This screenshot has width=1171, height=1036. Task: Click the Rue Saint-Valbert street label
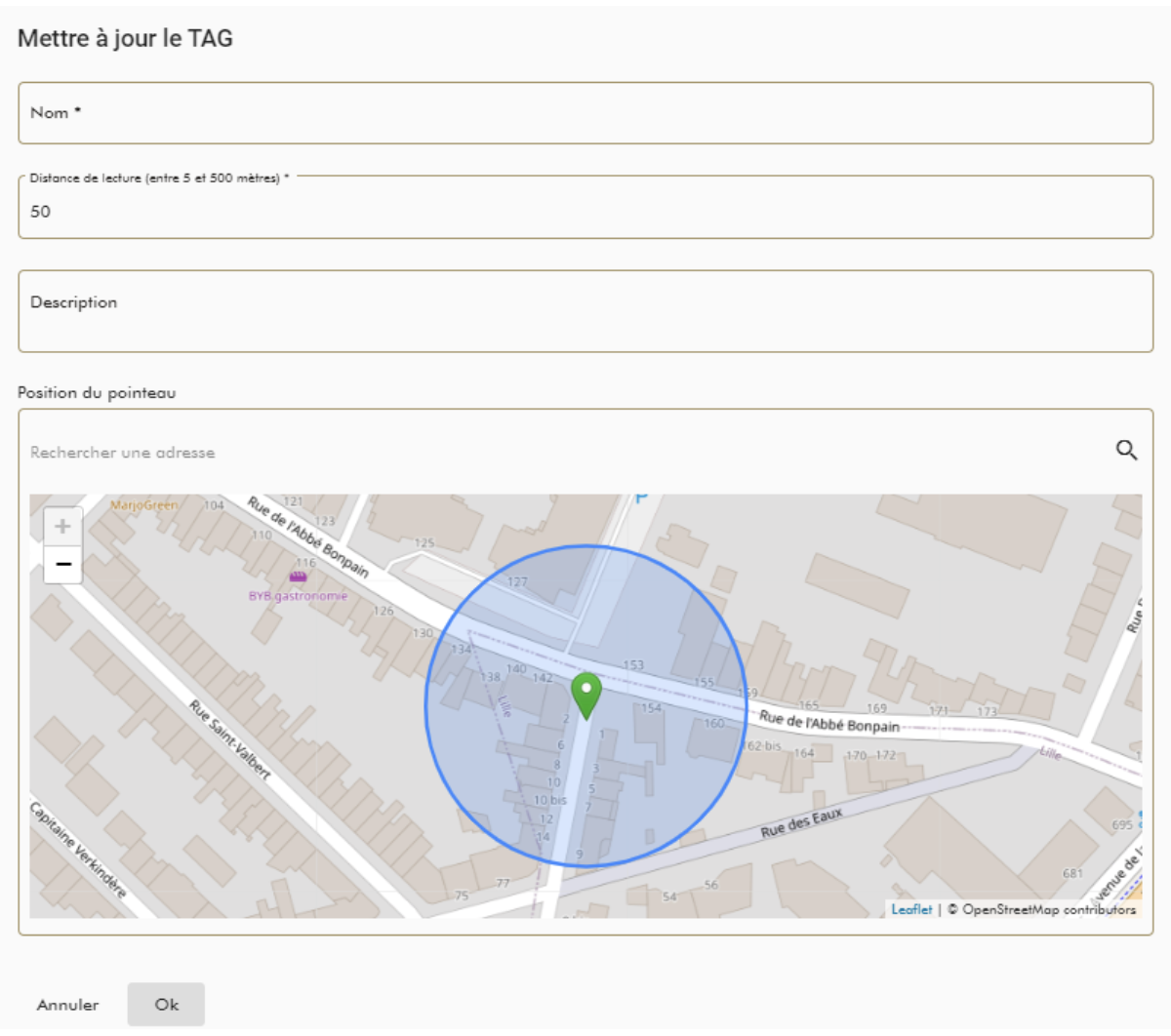tap(229, 738)
